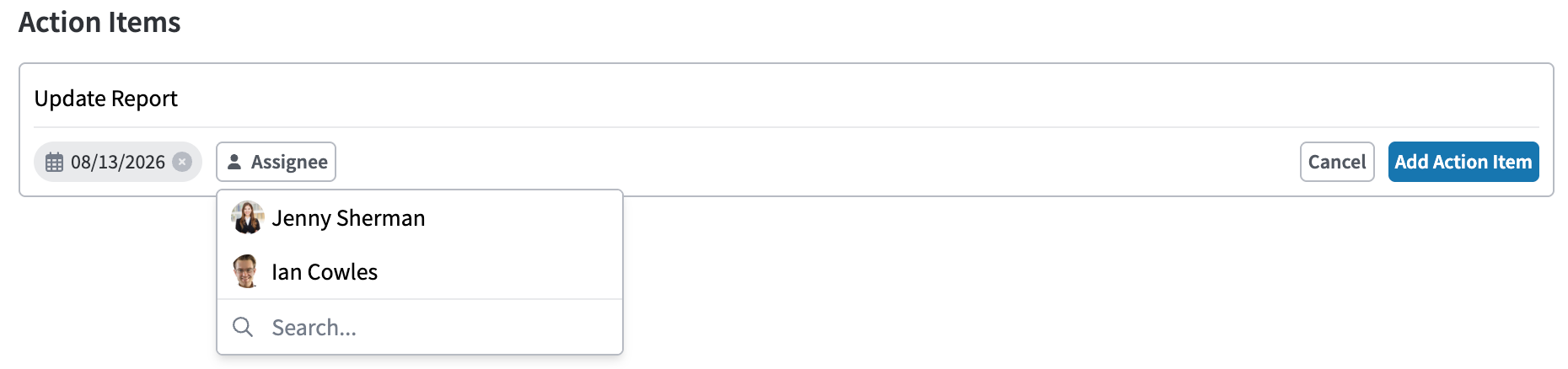Open the Assignee dropdown
The width and height of the screenshot is (1568, 369).
point(277,162)
